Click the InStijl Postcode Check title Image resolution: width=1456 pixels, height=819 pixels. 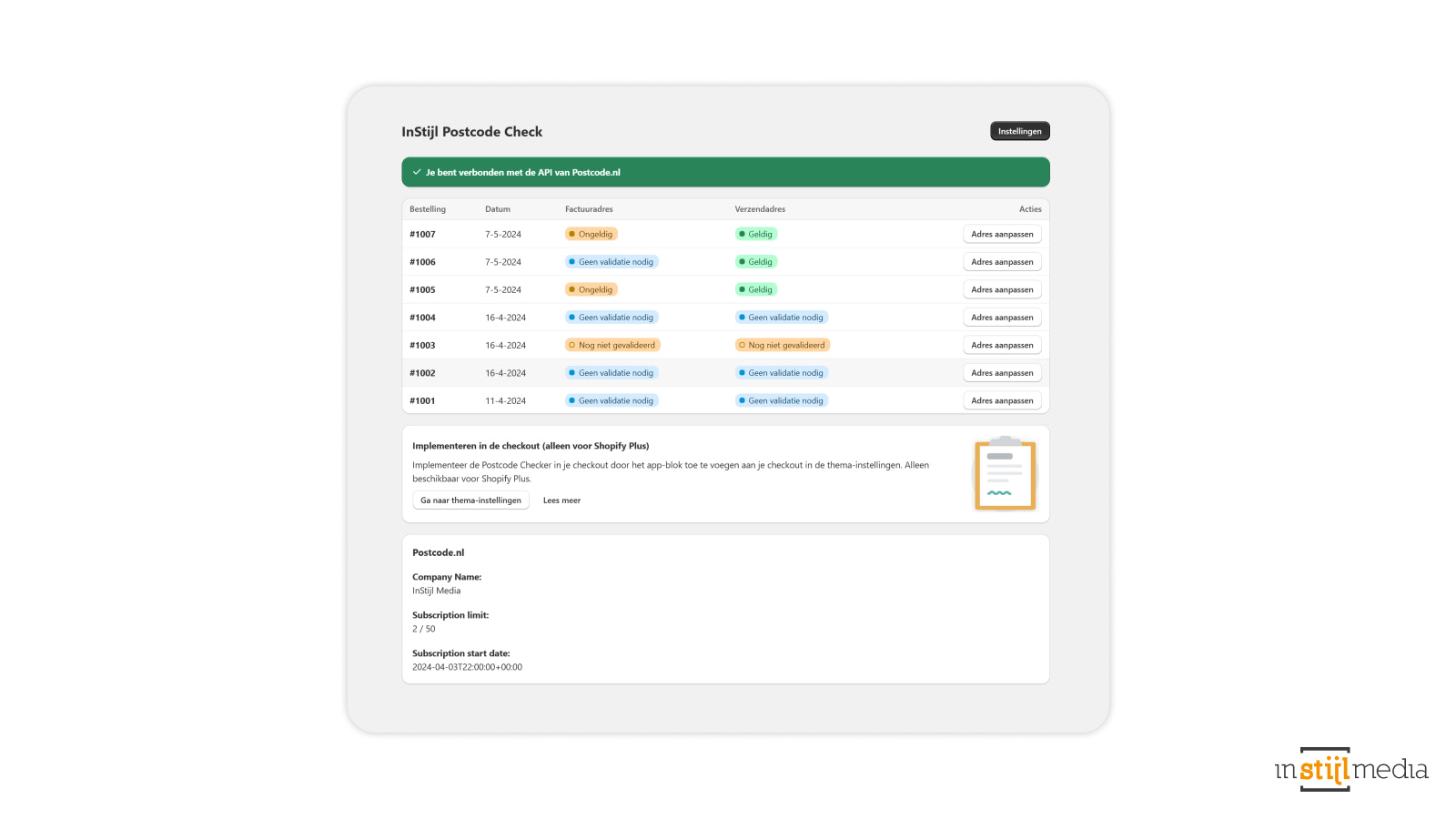472,132
